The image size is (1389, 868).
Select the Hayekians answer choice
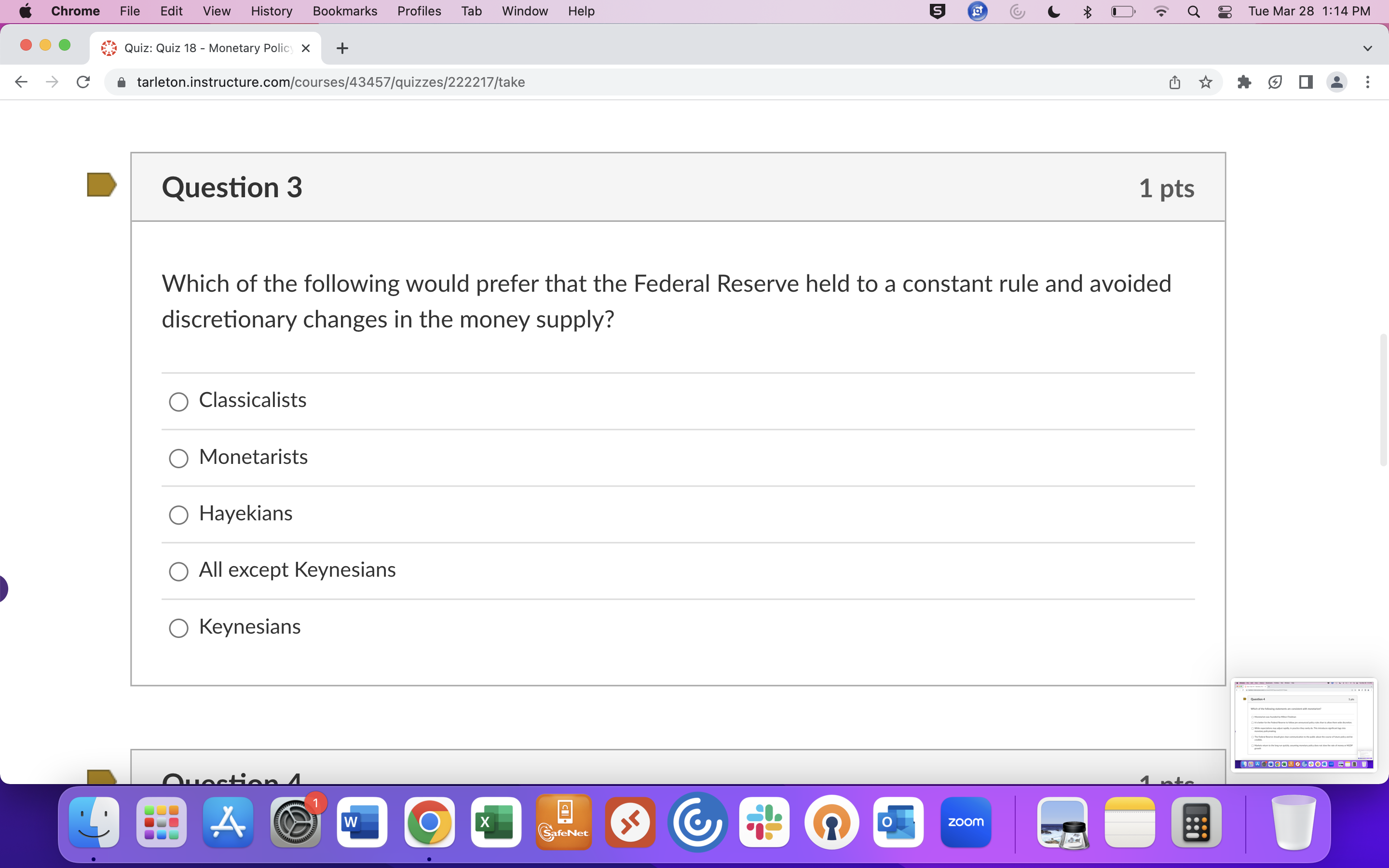coord(178,515)
